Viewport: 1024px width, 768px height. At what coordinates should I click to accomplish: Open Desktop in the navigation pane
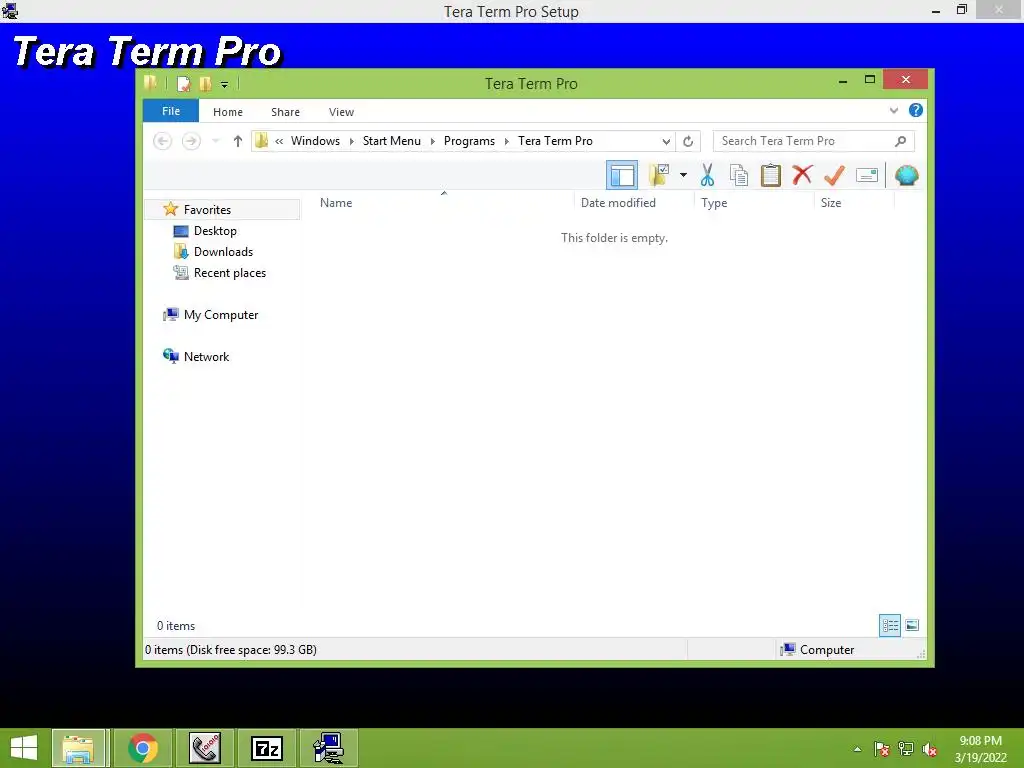pyautogui.click(x=215, y=231)
